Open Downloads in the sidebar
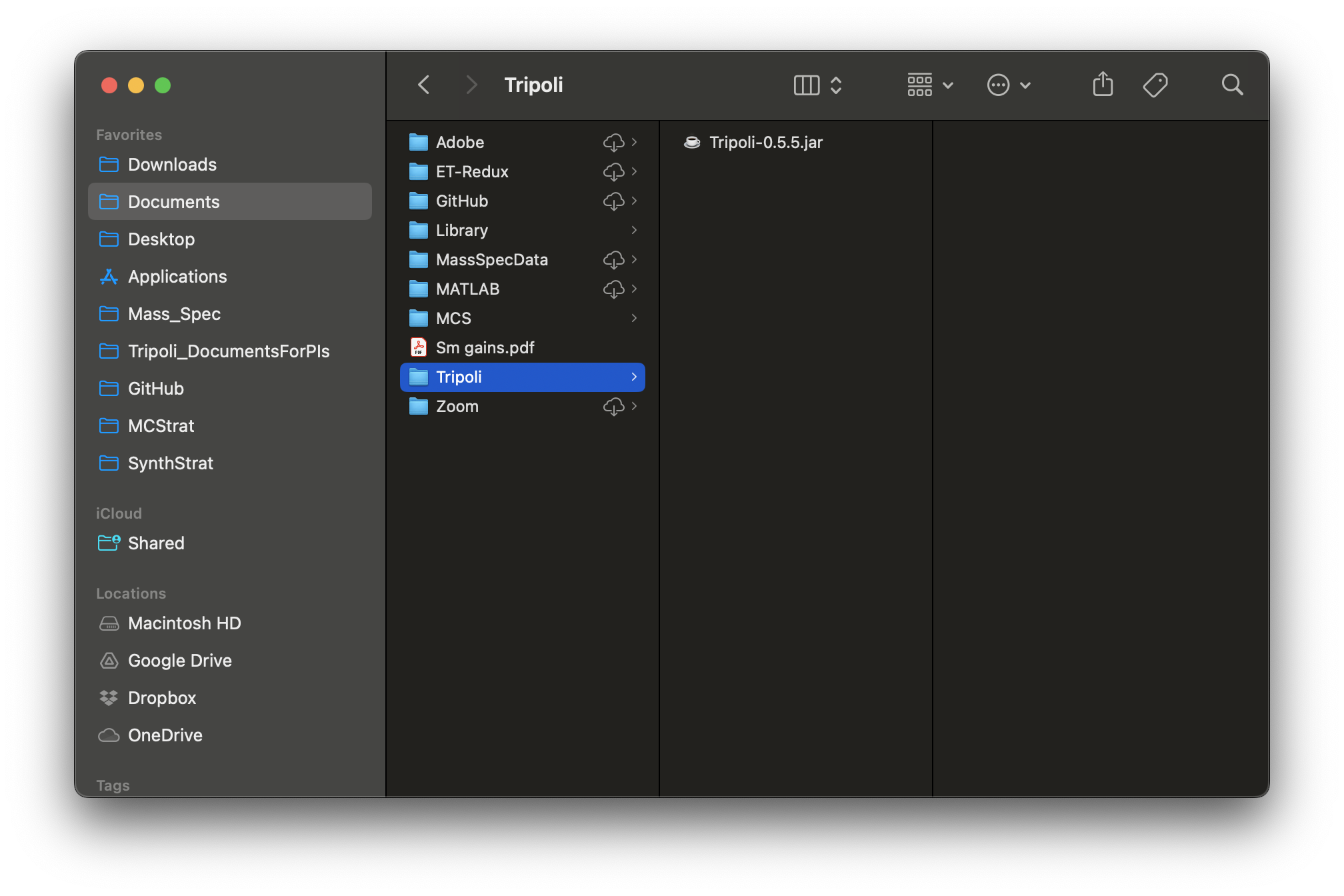 (230, 164)
